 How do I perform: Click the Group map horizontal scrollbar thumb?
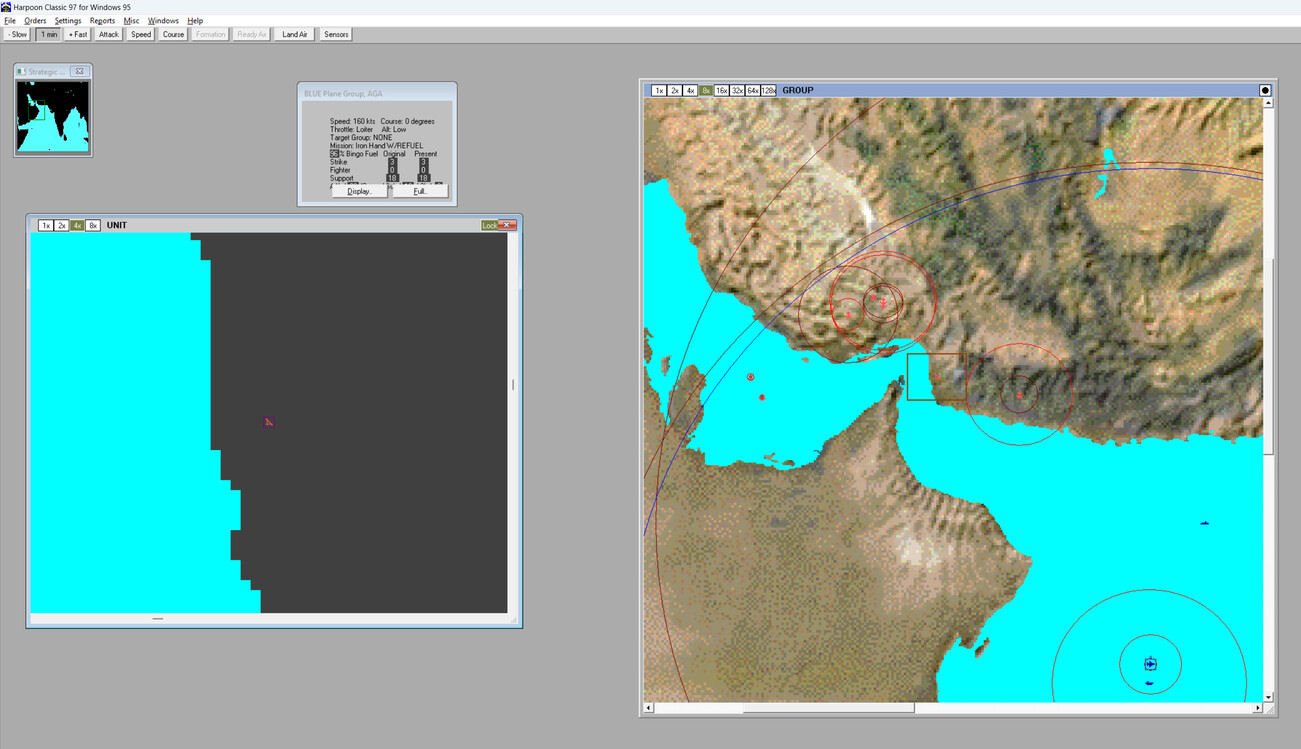pyautogui.click(x=828, y=708)
